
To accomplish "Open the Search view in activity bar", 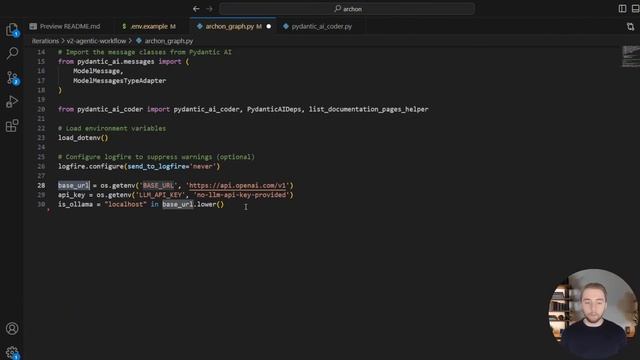I will pos(12,53).
